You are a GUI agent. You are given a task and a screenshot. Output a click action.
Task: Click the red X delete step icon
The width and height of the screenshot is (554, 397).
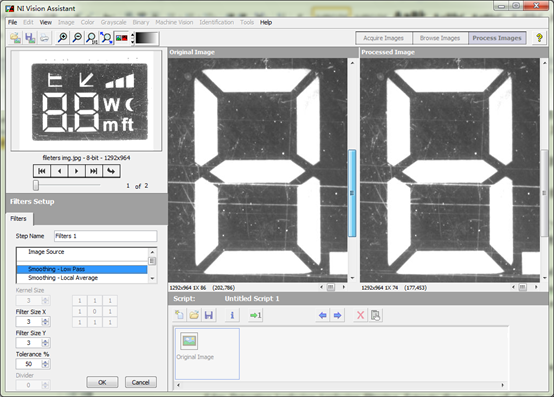[360, 315]
